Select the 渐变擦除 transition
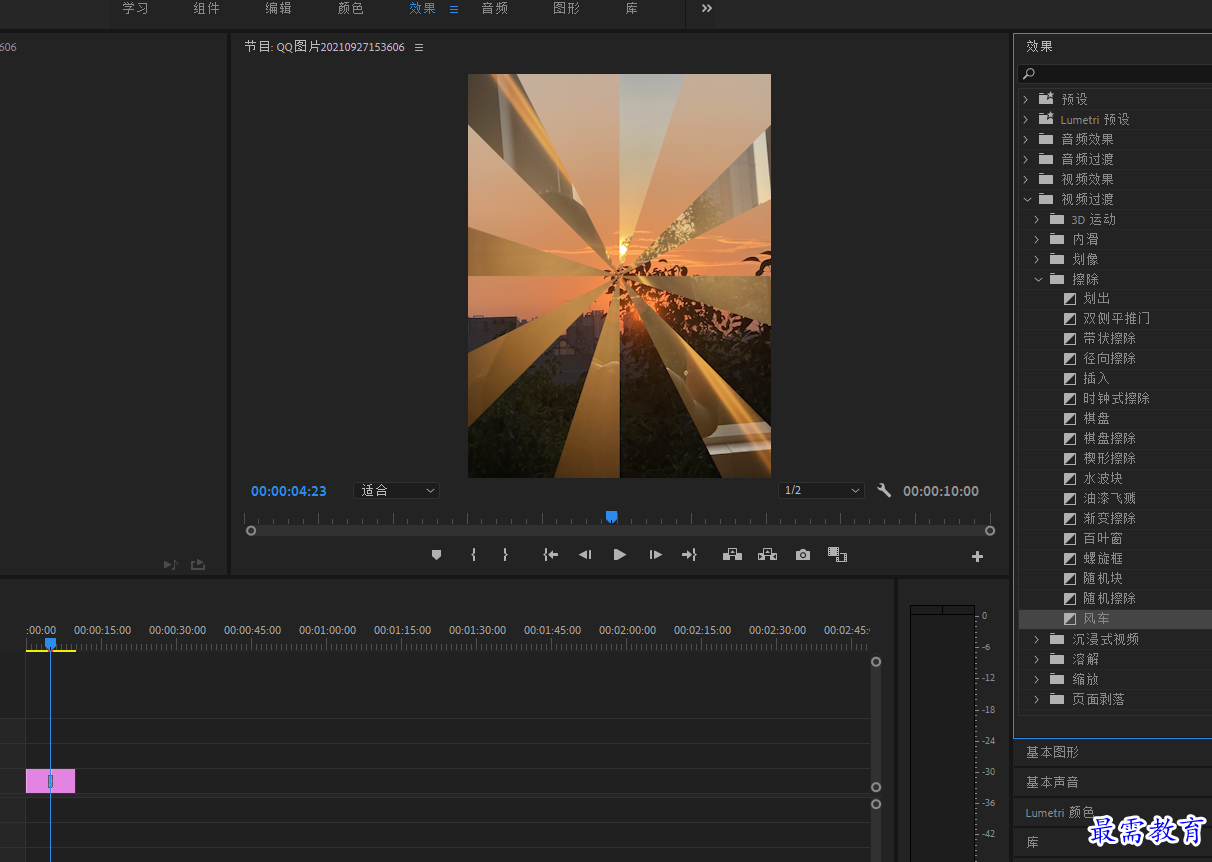Image resolution: width=1212 pixels, height=862 pixels. click(1109, 519)
